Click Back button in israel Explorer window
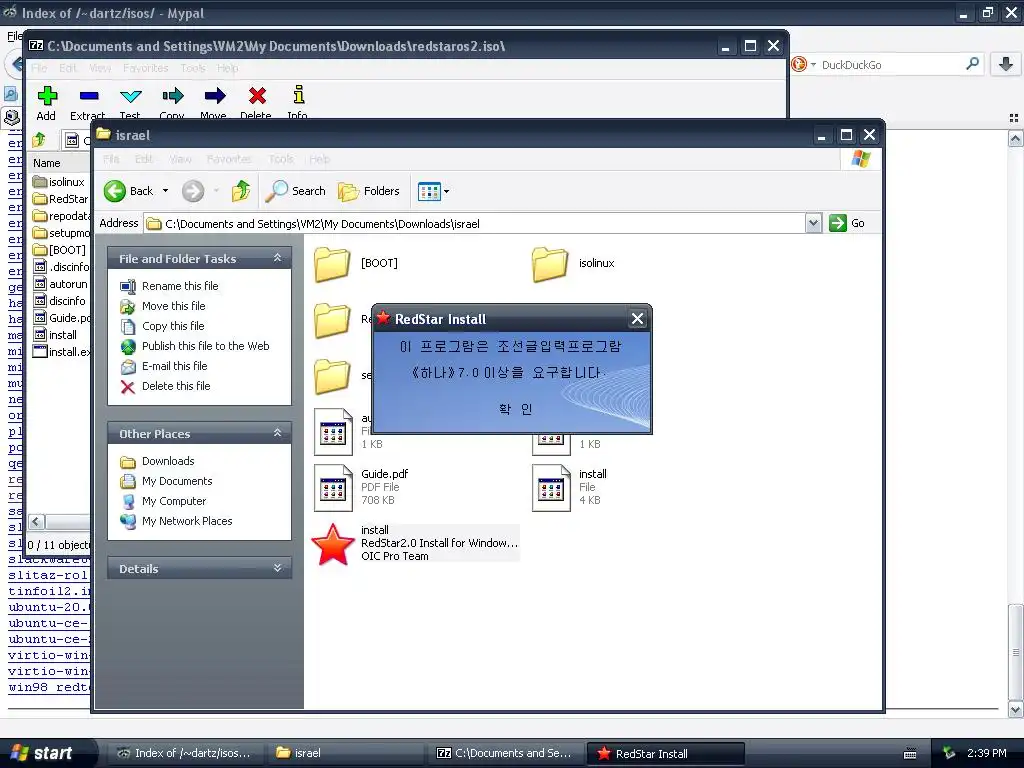The width and height of the screenshot is (1024, 768). click(128, 191)
